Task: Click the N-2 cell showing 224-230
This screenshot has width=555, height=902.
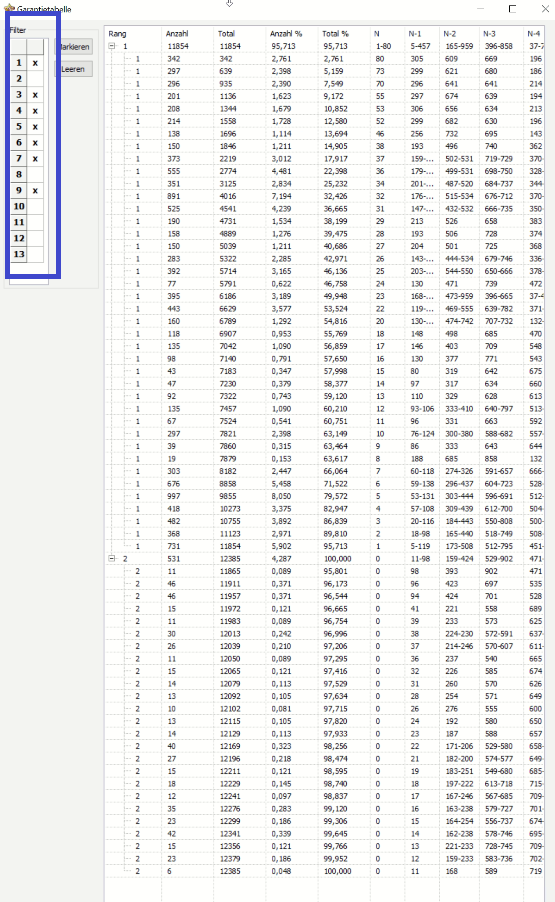Action: point(459,634)
